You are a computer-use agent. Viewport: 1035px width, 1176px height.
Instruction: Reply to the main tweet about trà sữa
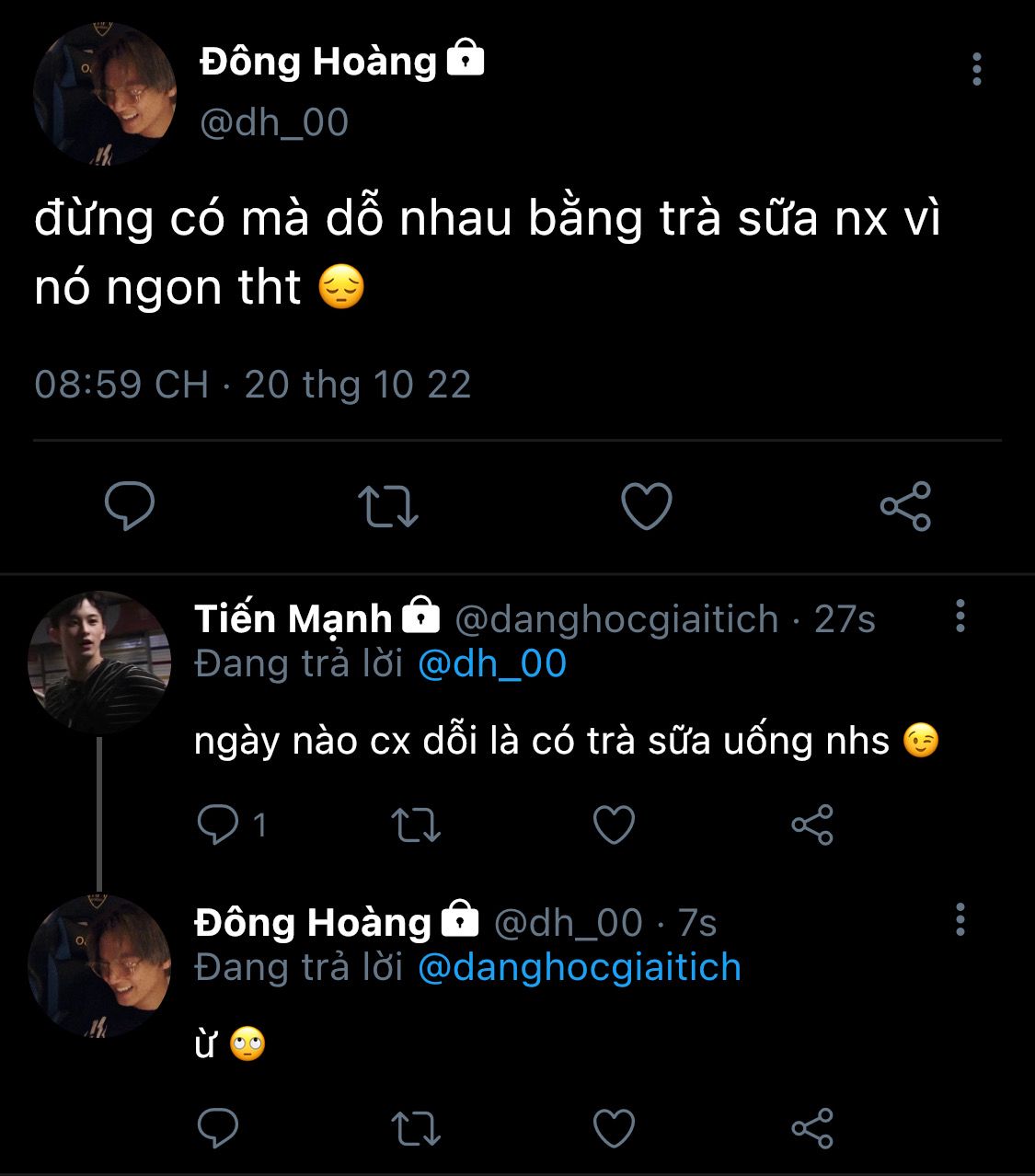[130, 505]
